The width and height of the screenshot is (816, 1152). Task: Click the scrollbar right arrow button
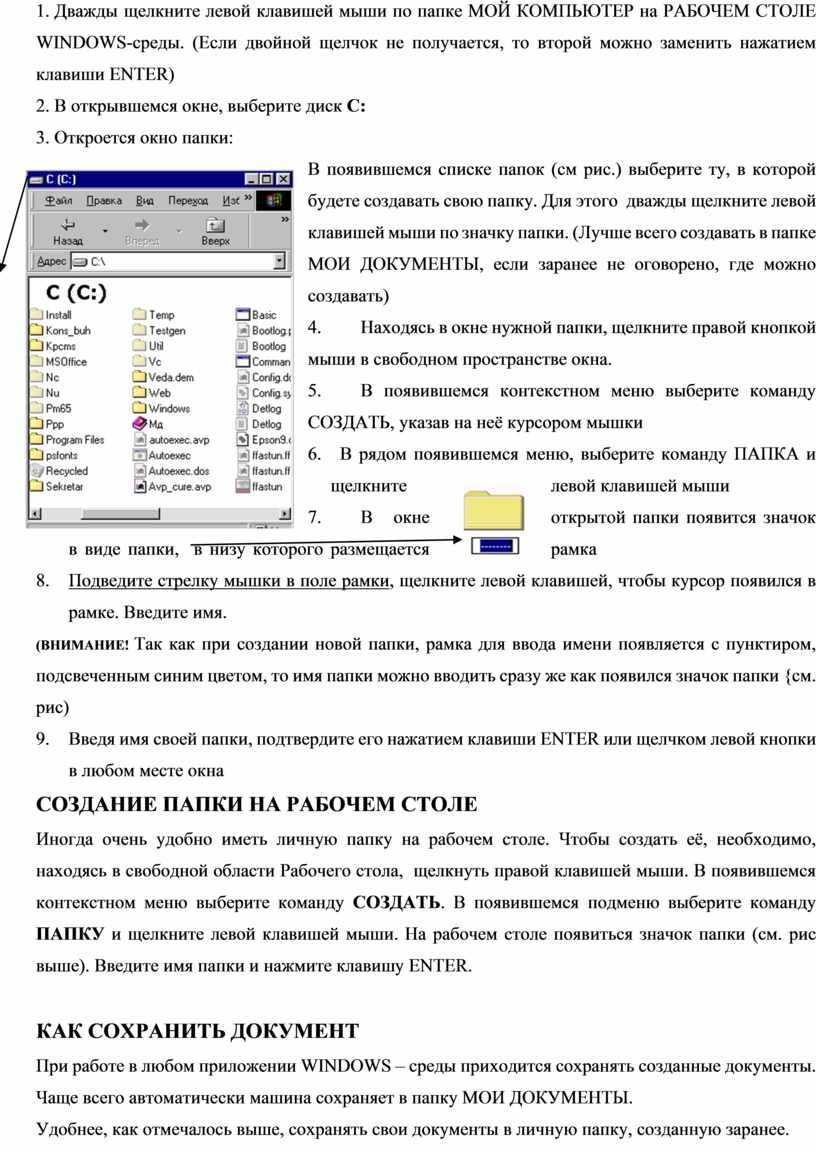click(x=285, y=514)
